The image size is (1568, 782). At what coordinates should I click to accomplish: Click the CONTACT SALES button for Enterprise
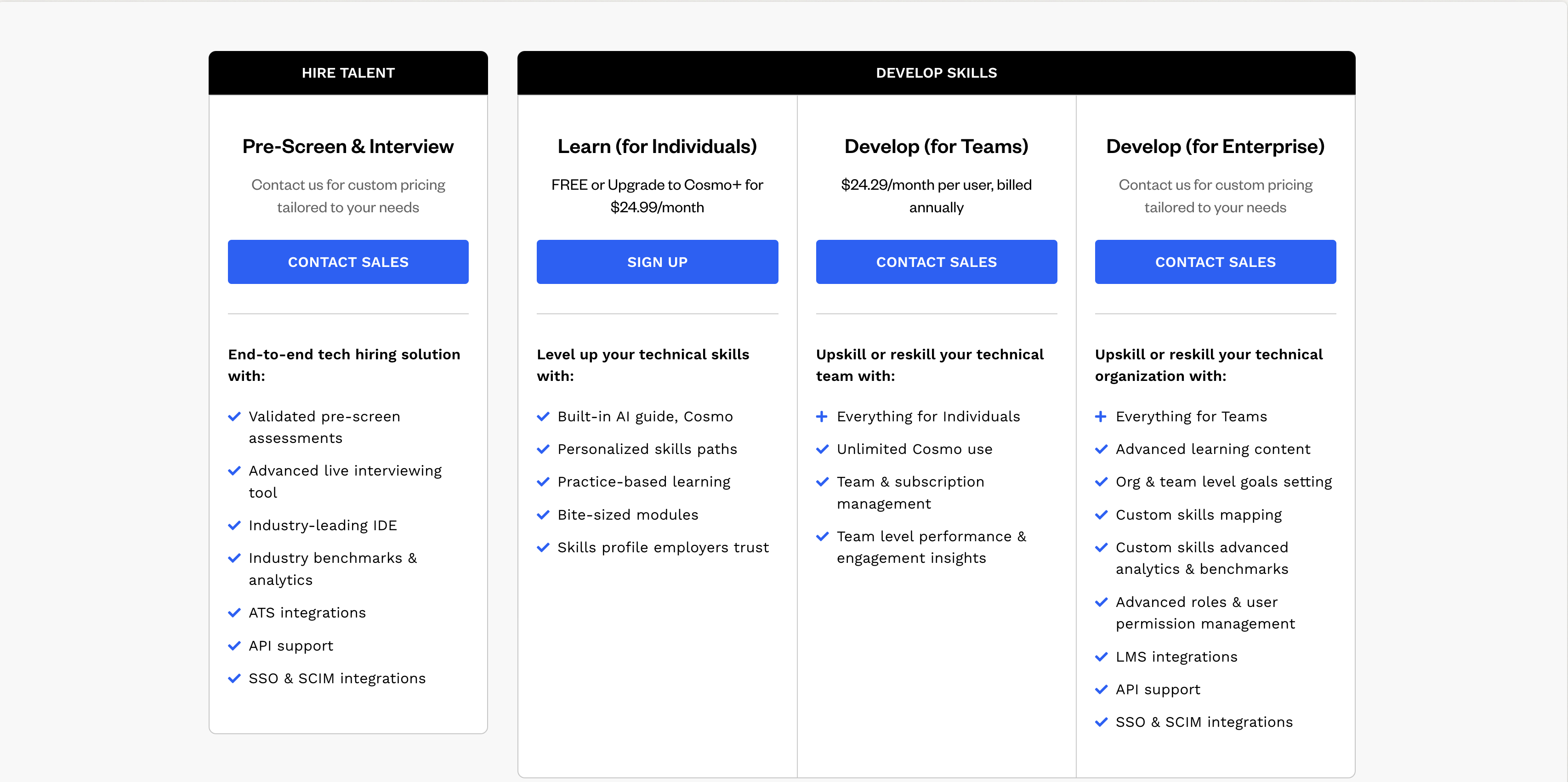pos(1215,261)
